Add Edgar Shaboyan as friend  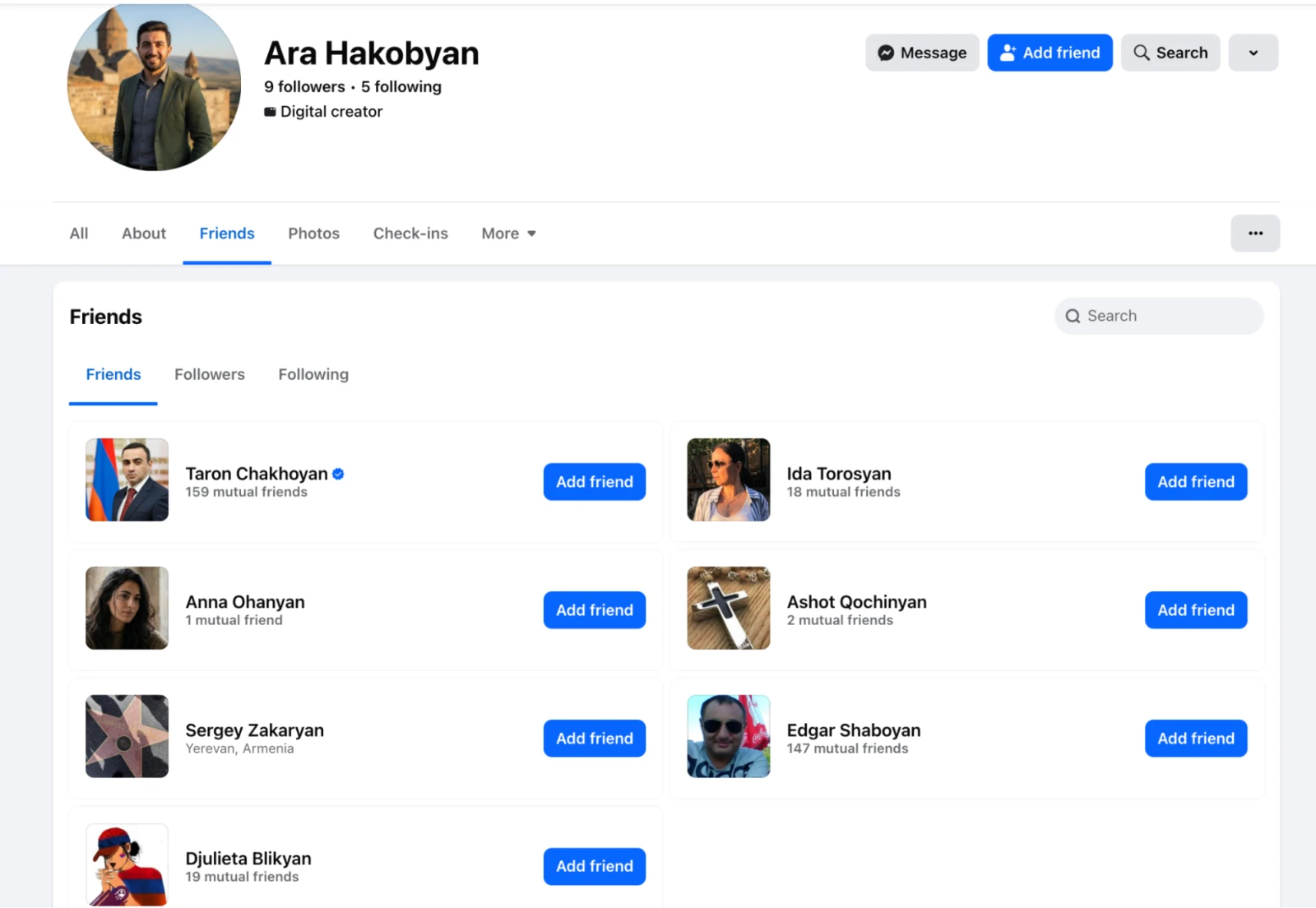(1196, 739)
